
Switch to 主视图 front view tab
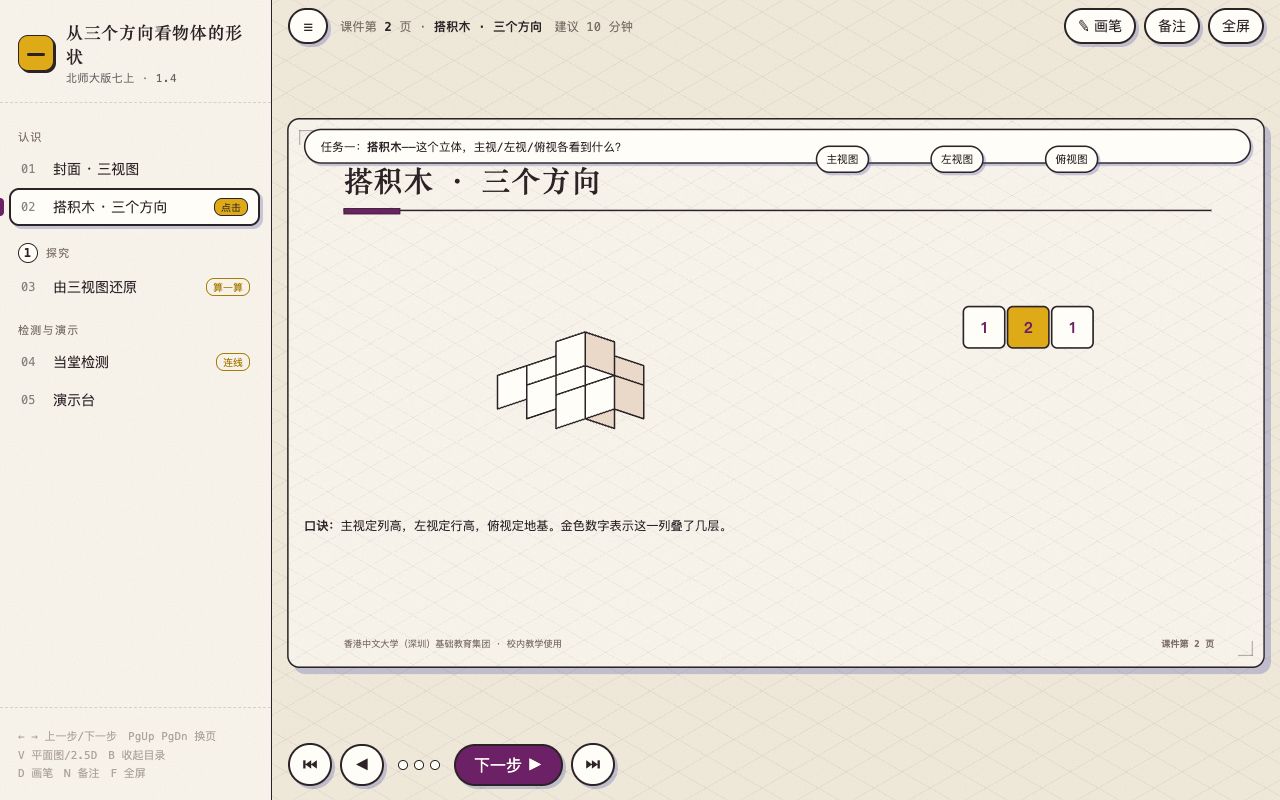[842, 159]
